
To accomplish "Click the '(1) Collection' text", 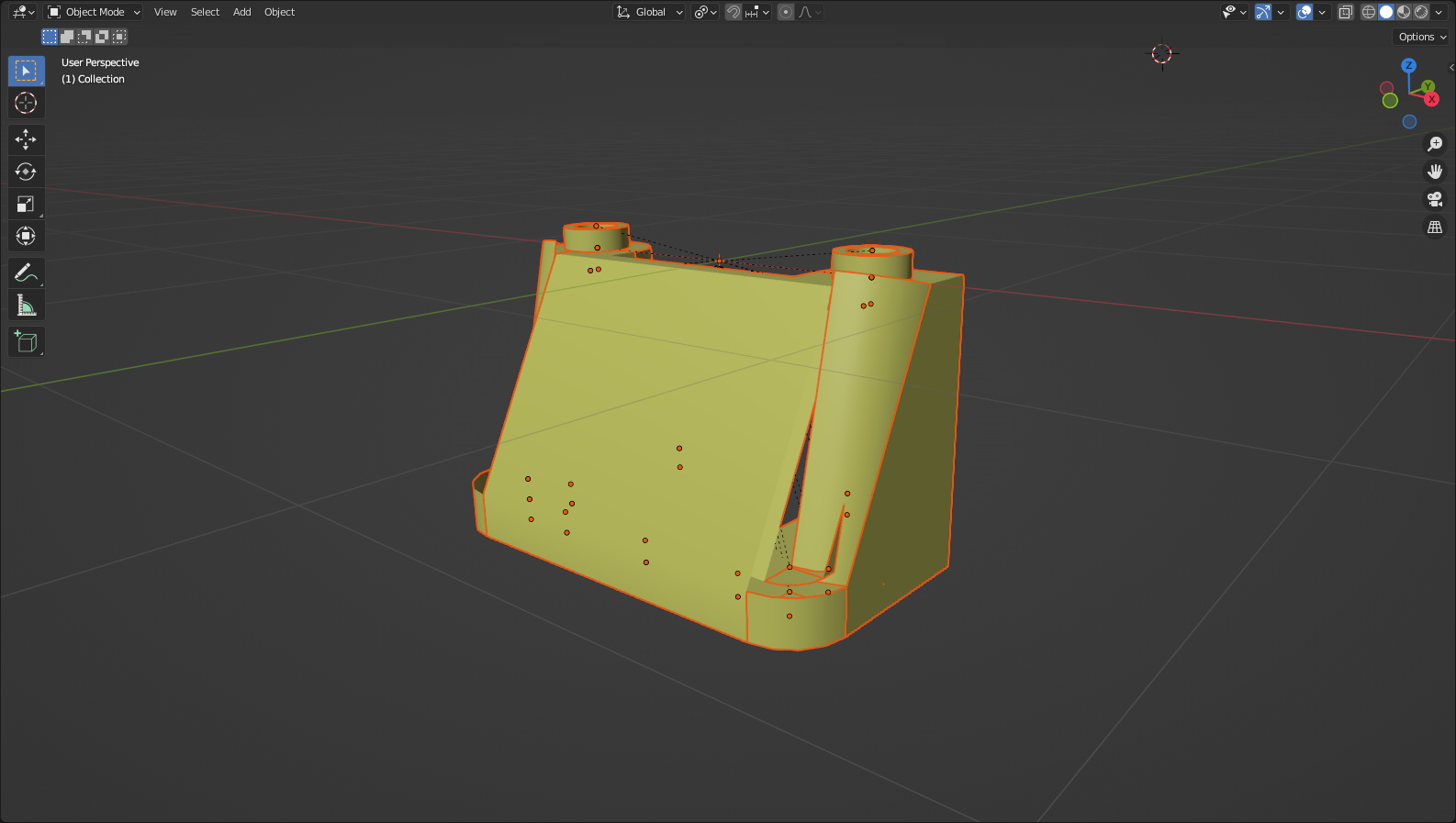I will point(93,79).
